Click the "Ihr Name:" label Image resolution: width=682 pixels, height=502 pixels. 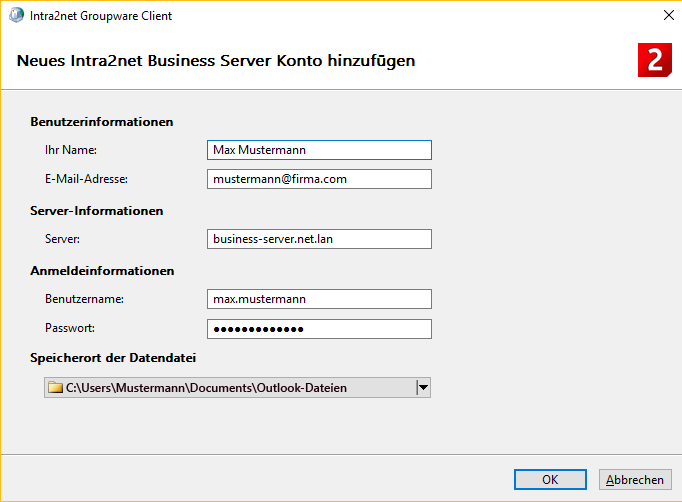pos(72,150)
